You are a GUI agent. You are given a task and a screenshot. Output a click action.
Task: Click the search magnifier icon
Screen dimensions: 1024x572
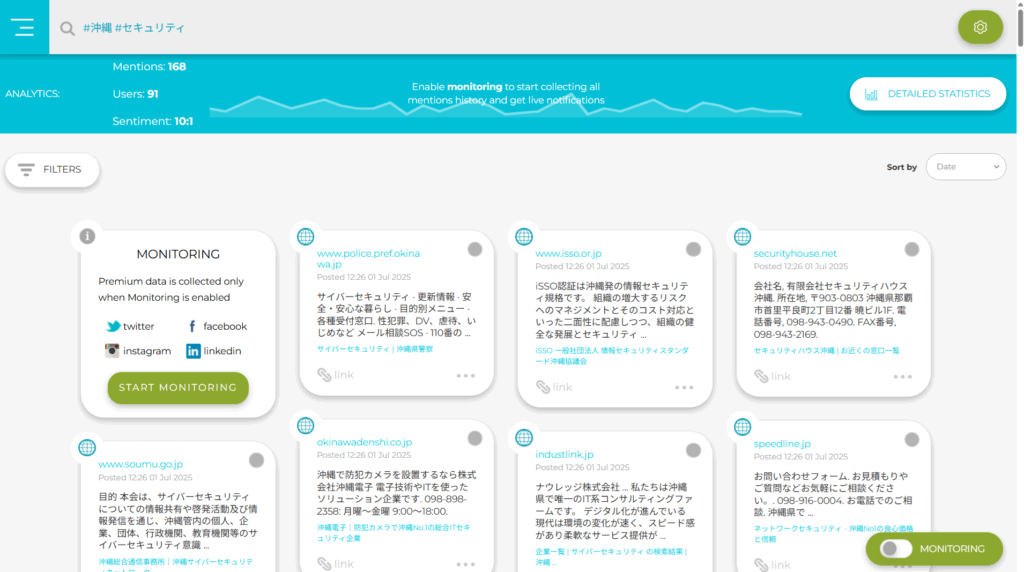67,28
